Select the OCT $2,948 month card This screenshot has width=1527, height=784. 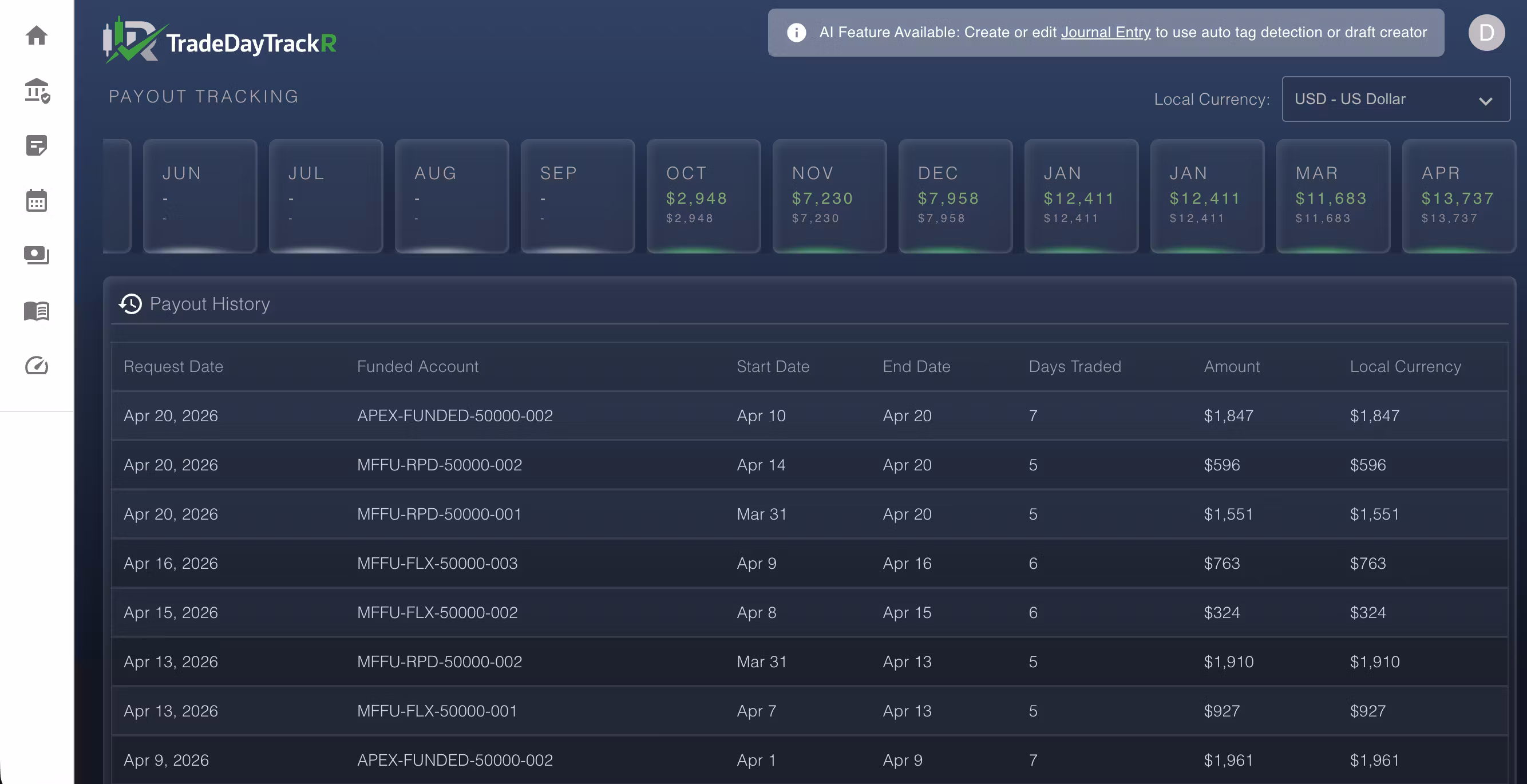[703, 196]
